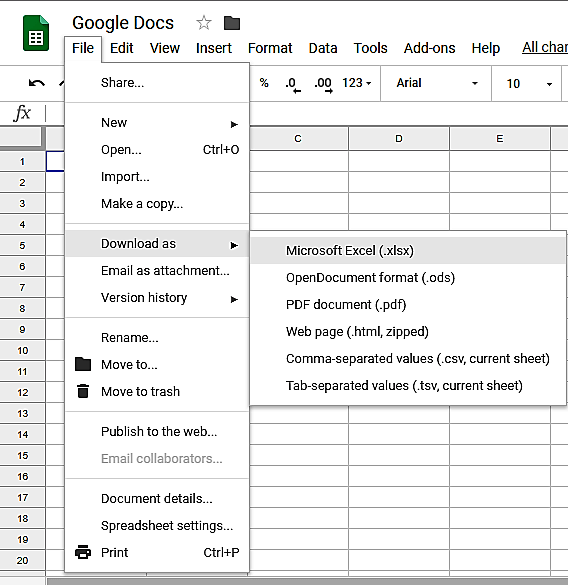Open the Google Sheets home icon
The height and width of the screenshot is (585, 568).
tap(36, 33)
